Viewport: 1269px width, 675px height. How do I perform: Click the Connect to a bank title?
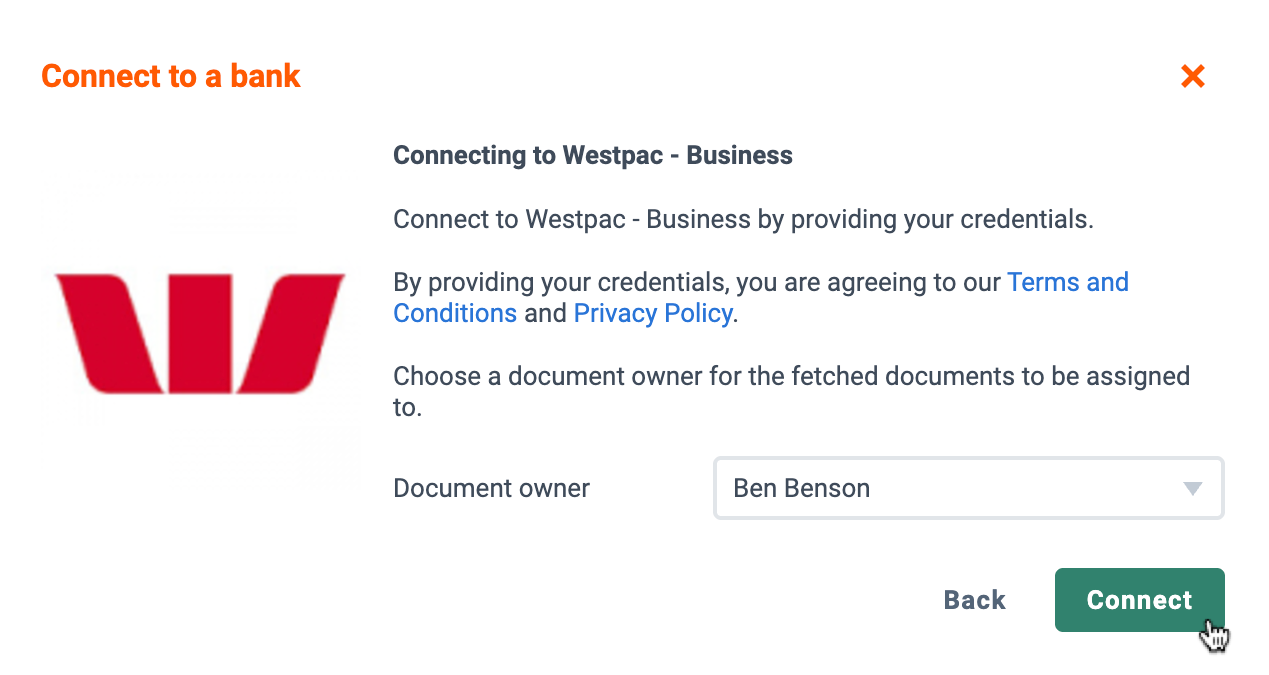click(x=171, y=76)
